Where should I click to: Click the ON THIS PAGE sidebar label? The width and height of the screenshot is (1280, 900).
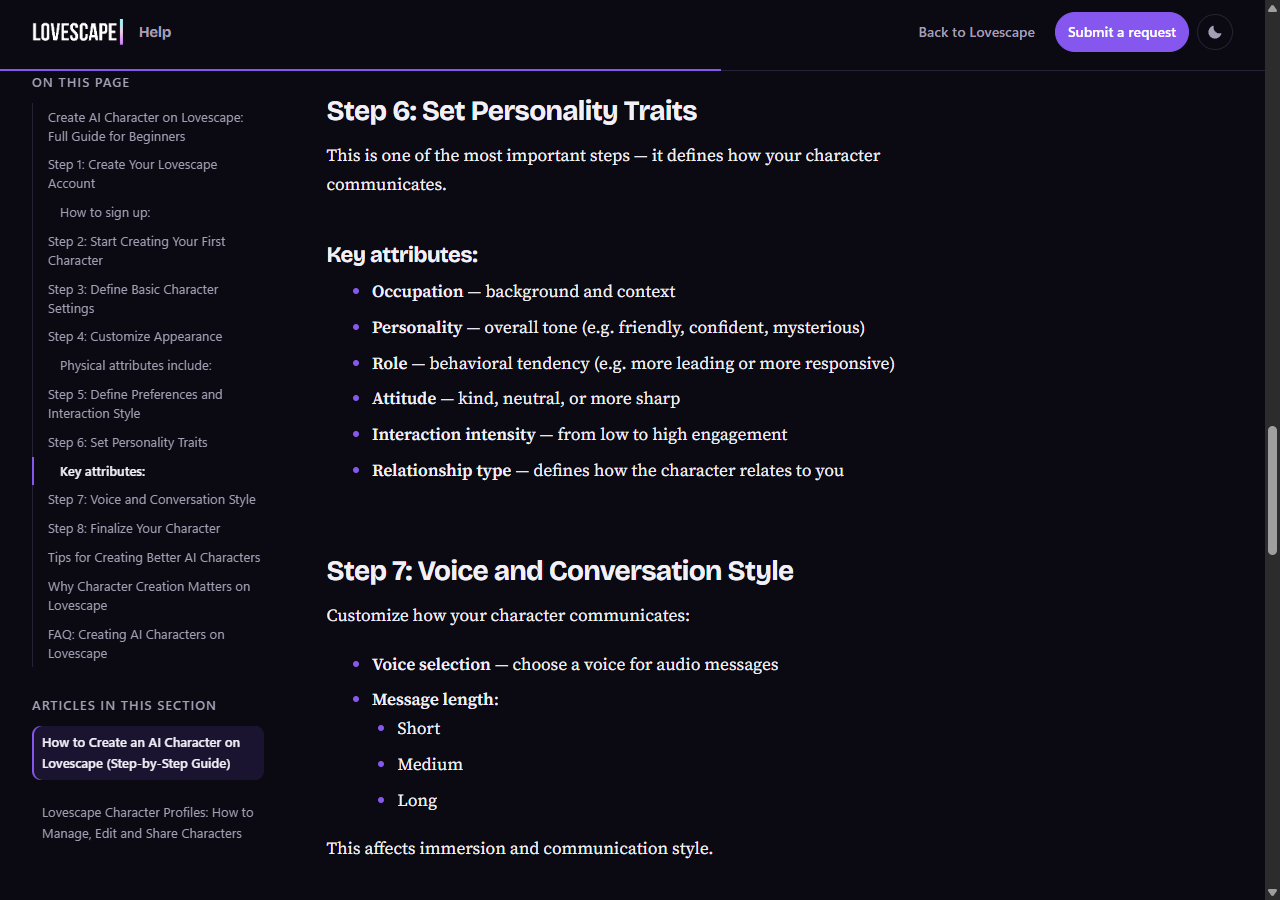click(81, 83)
